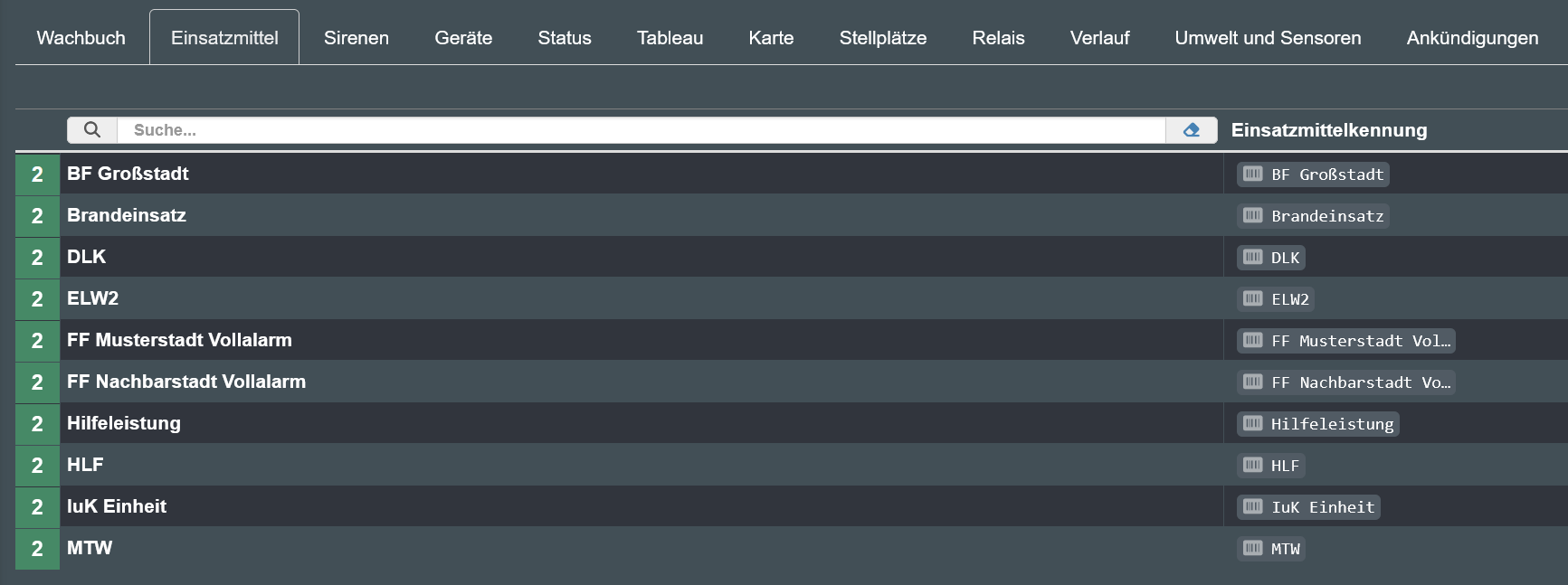Click the HLF identifier barcode icon
Viewport: 1568px width, 585px height.
pos(1253,465)
